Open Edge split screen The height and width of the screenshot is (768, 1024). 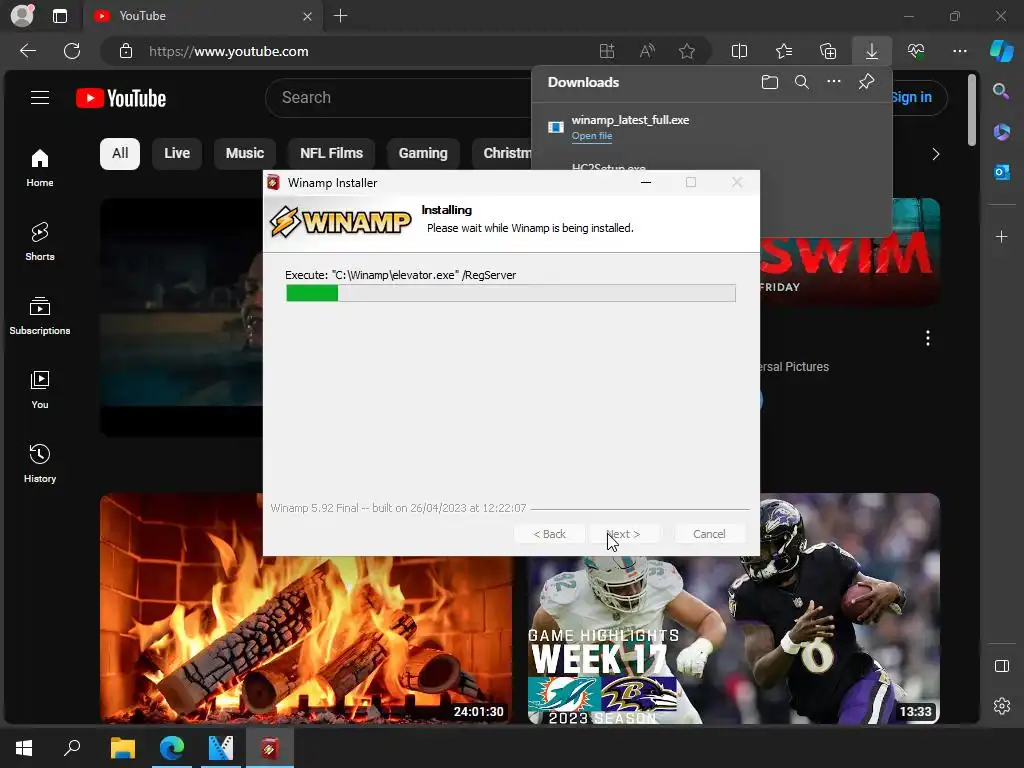(x=739, y=51)
